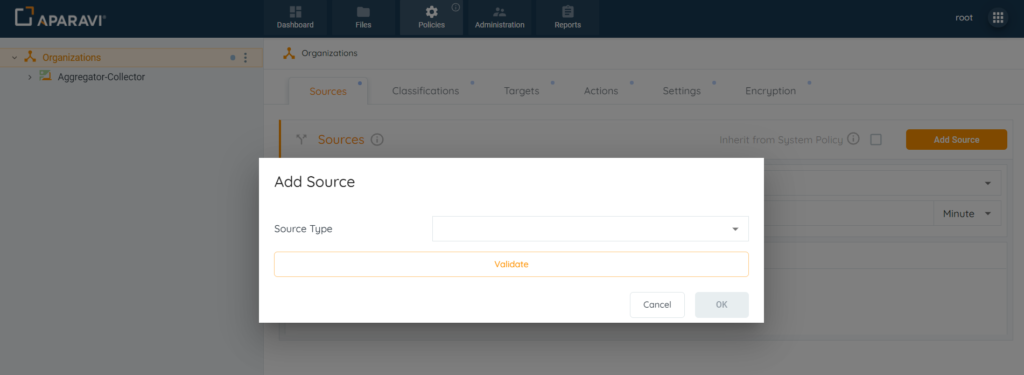Switch to the Classifications tab
The height and width of the screenshot is (375, 1024).
pos(425,91)
